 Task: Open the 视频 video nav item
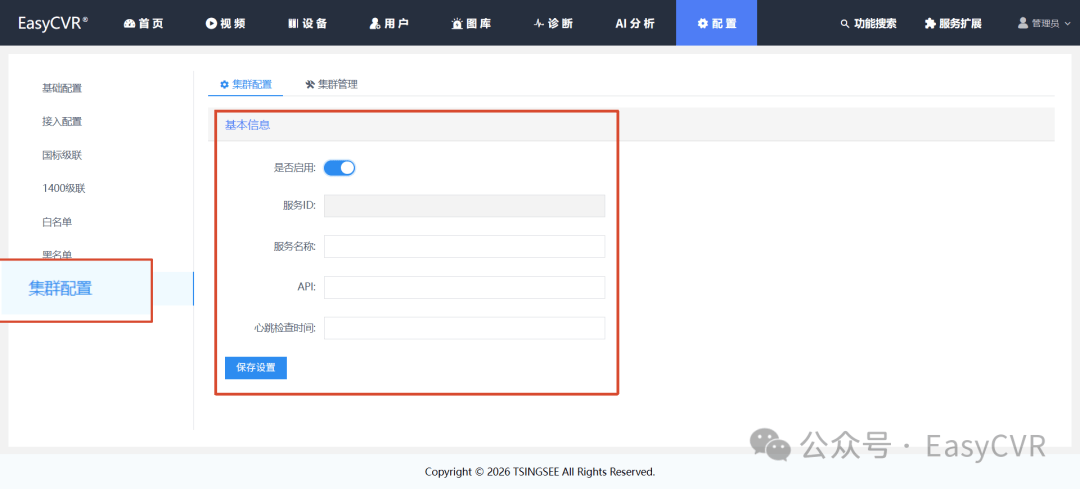click(225, 23)
